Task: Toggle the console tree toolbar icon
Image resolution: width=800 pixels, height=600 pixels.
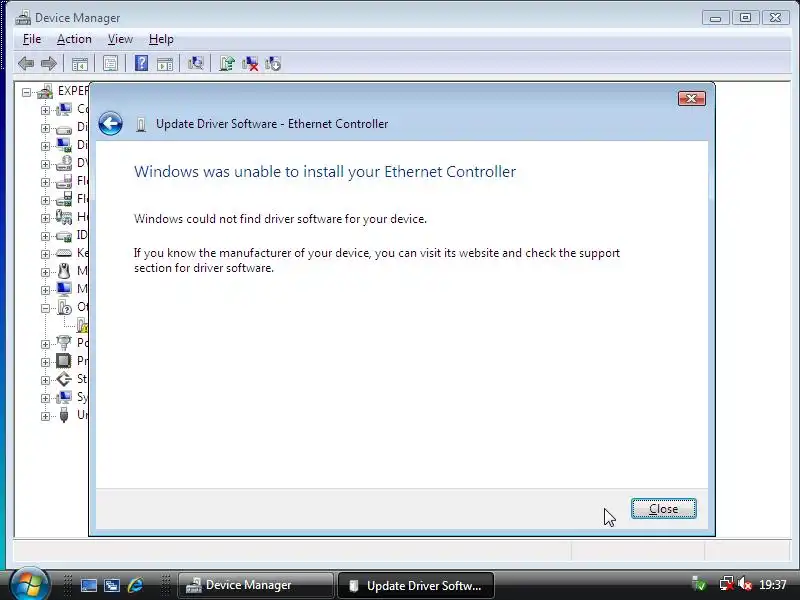Action: point(80,64)
